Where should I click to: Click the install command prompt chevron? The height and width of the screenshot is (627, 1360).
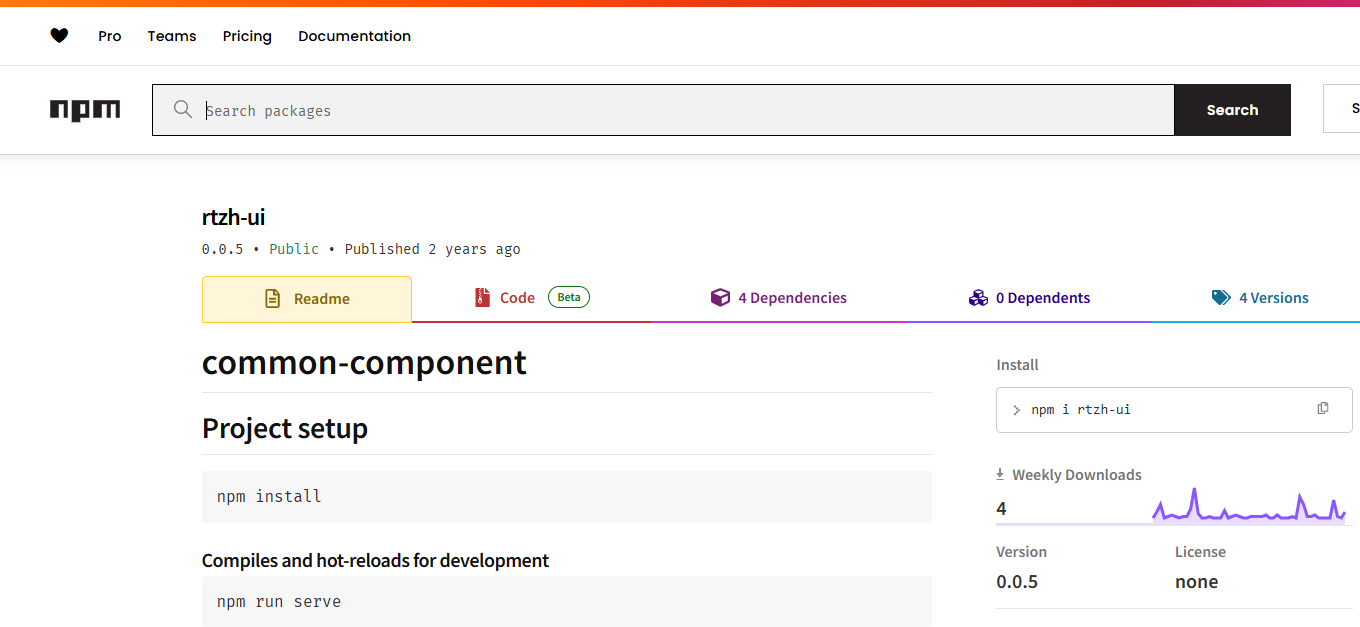coord(1016,410)
